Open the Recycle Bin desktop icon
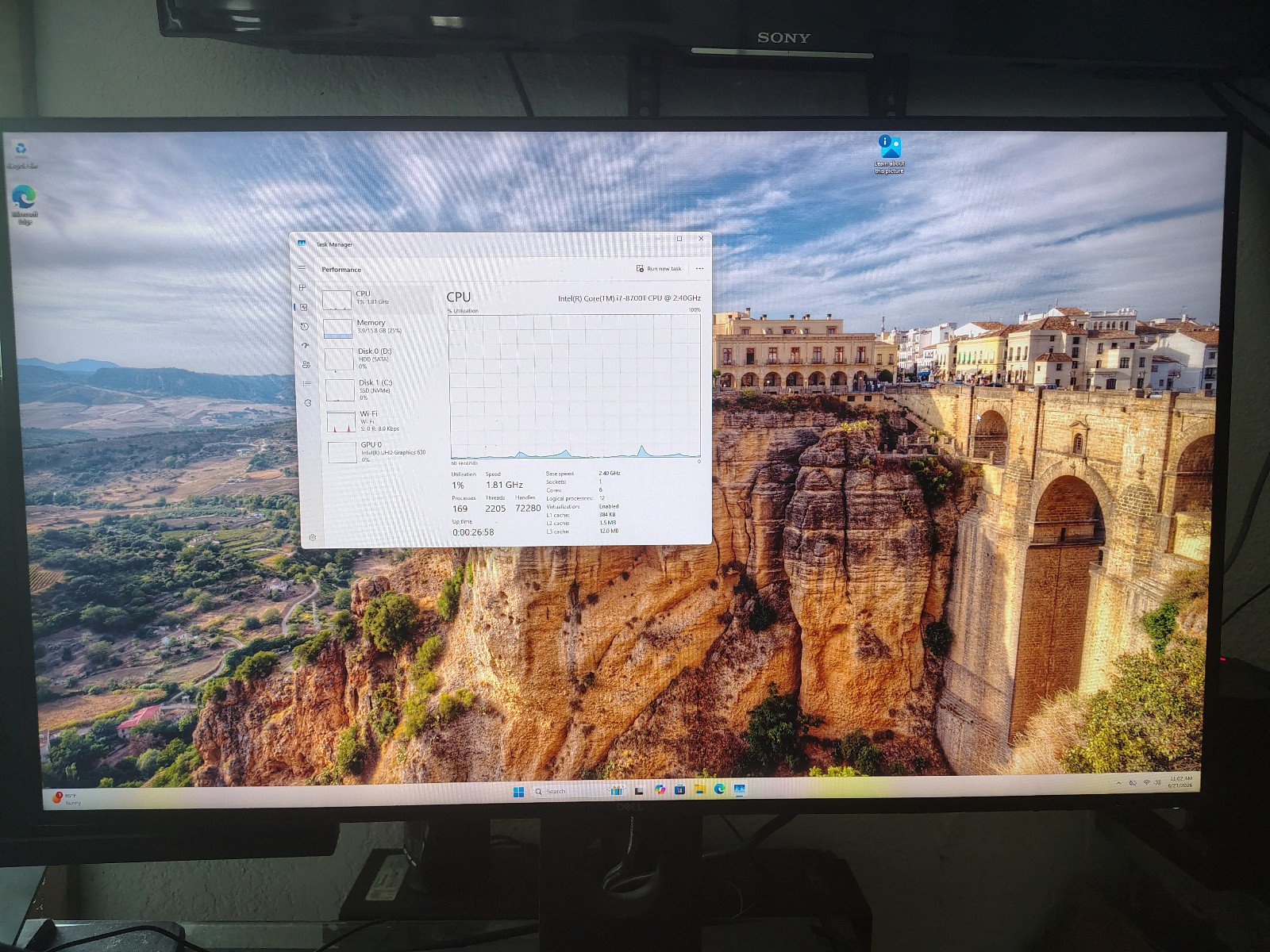 pos(21,155)
